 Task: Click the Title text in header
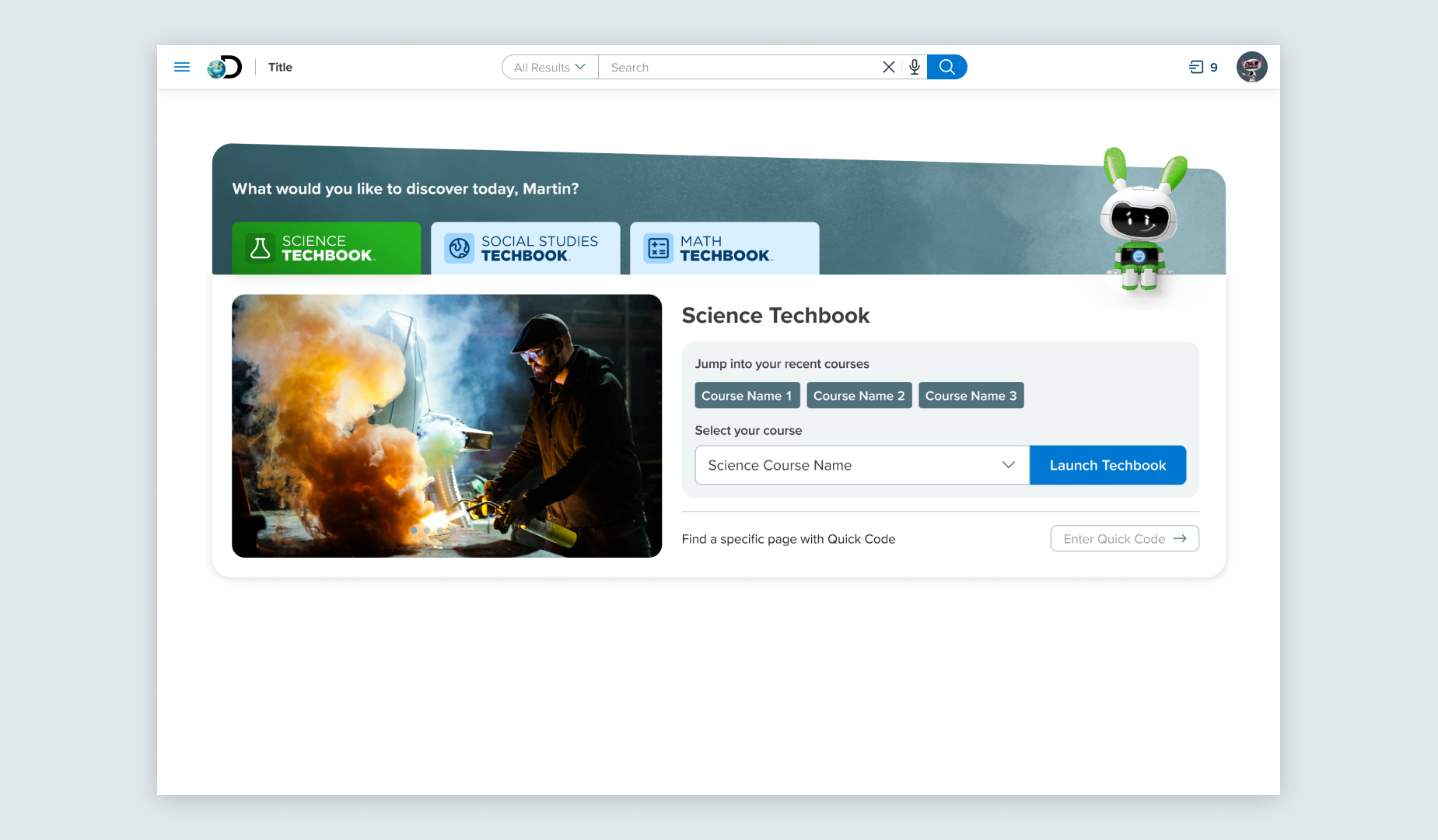[280, 67]
